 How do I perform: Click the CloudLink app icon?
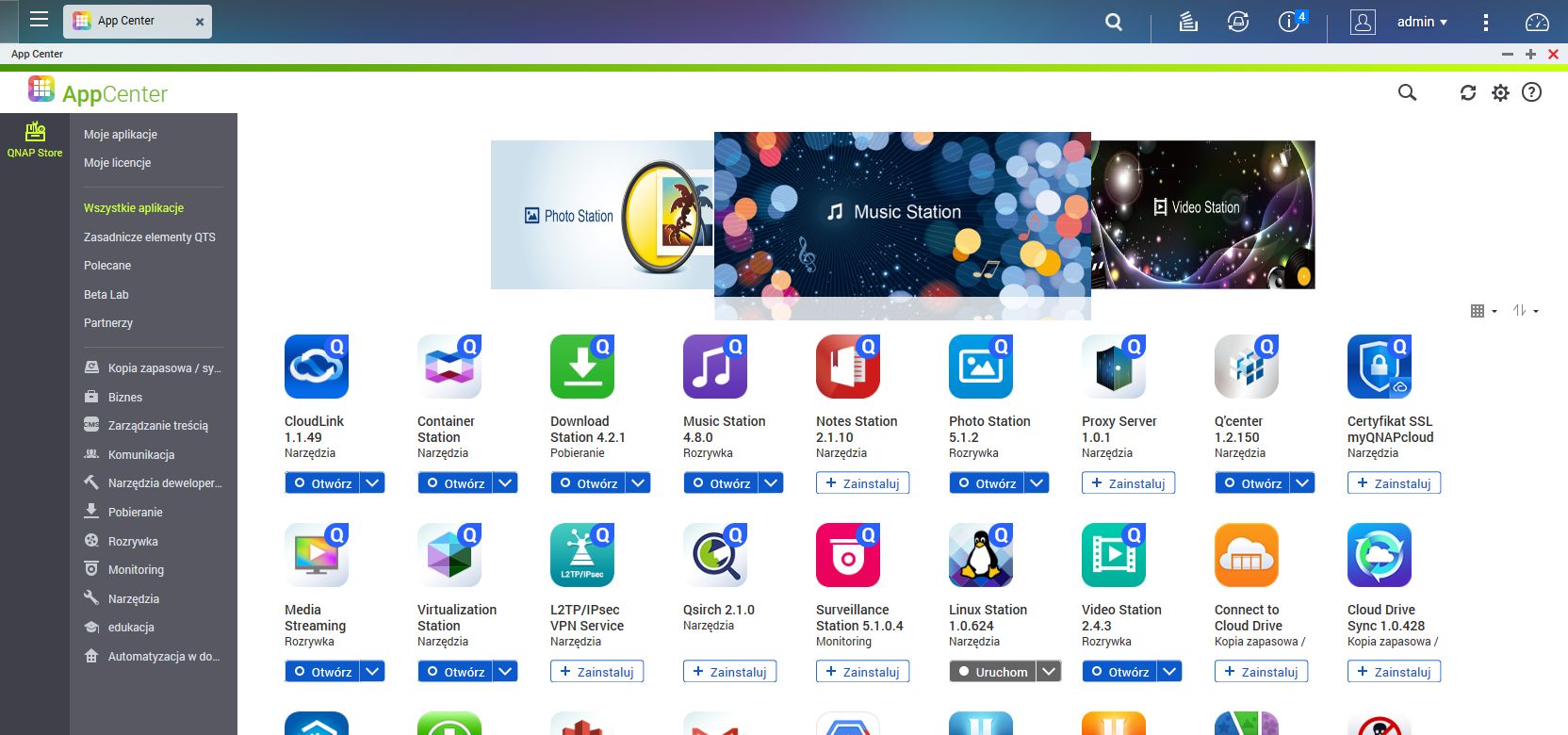pos(317,366)
